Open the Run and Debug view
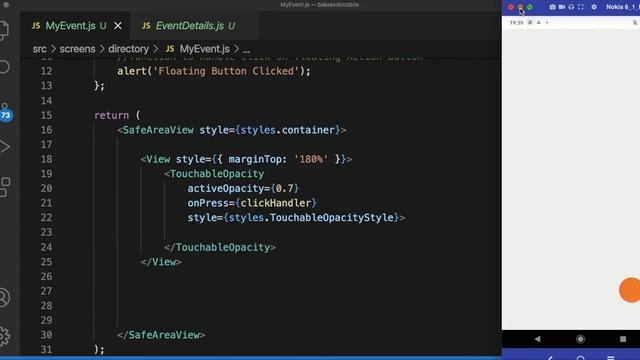 coord(4,147)
